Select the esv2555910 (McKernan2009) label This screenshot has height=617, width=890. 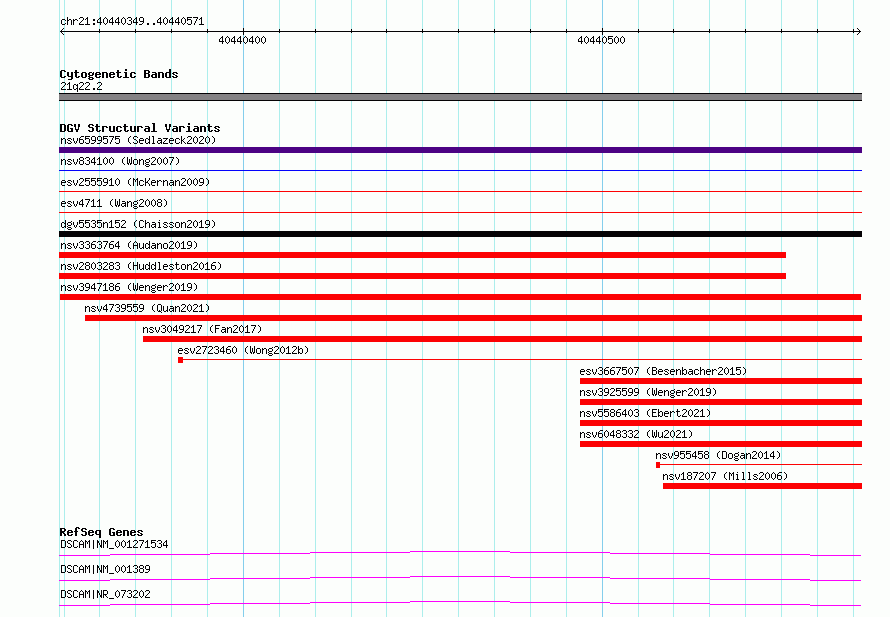point(135,182)
